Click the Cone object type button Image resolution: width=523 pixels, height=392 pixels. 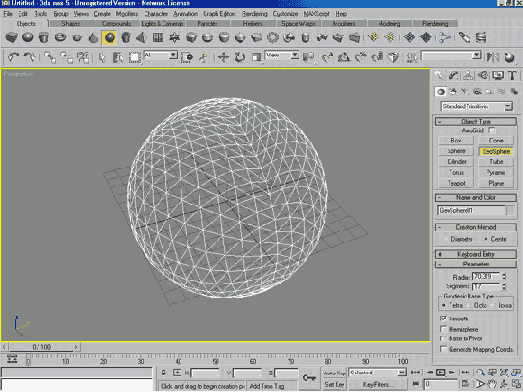pos(496,140)
